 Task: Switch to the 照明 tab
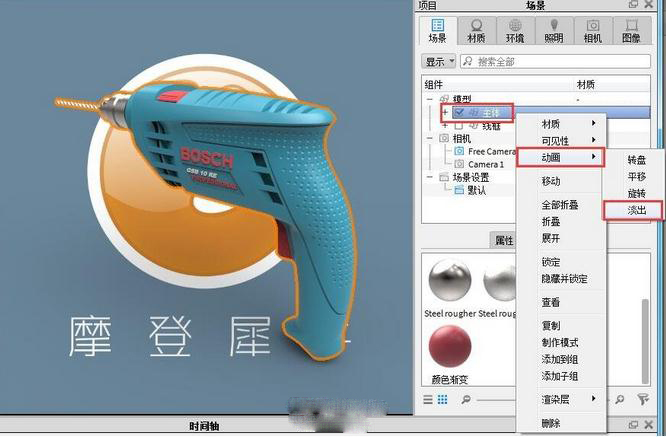[553, 31]
